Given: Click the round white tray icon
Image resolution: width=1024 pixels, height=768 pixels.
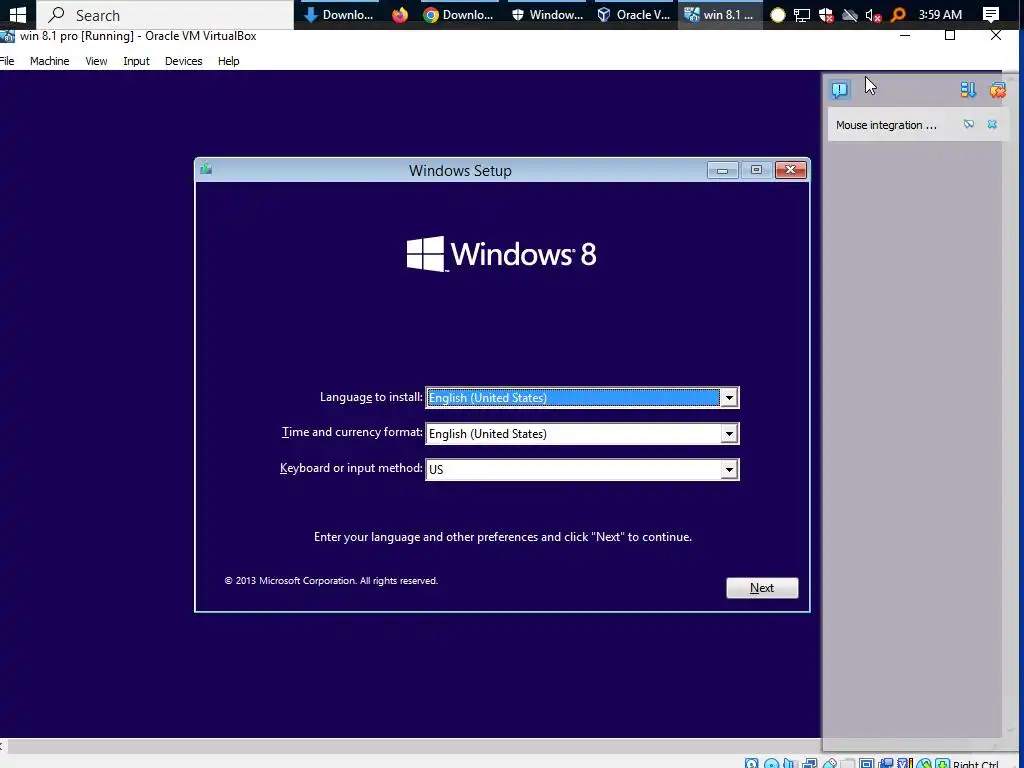Looking at the screenshot, I should (x=777, y=15).
